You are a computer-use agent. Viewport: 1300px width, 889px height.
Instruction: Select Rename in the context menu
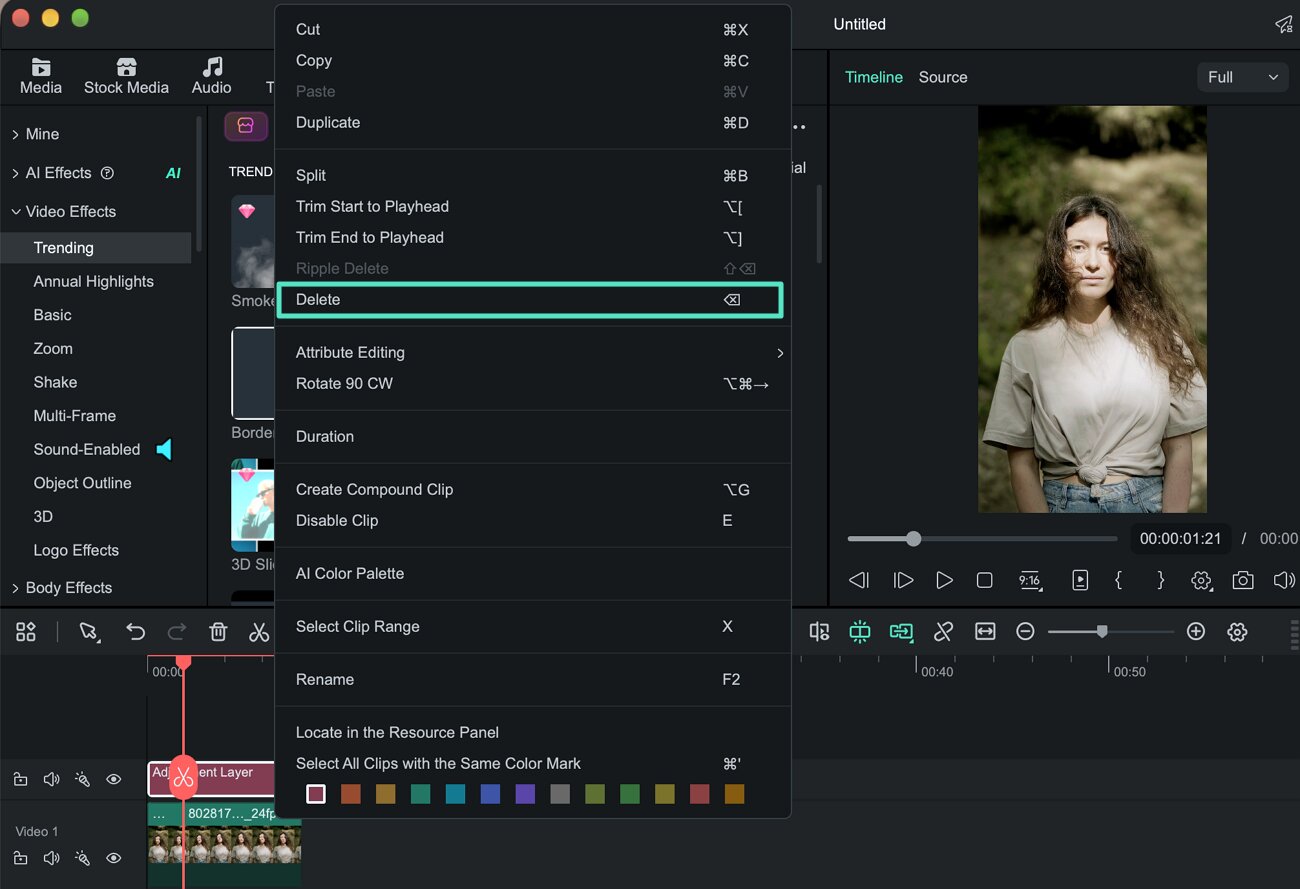point(532,680)
